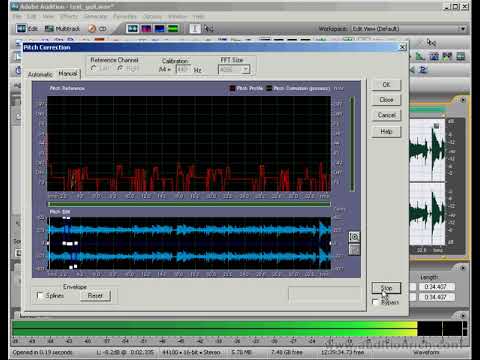Select the Right reference channel radio
Screen dimensions: 480x360
[x=120, y=68]
